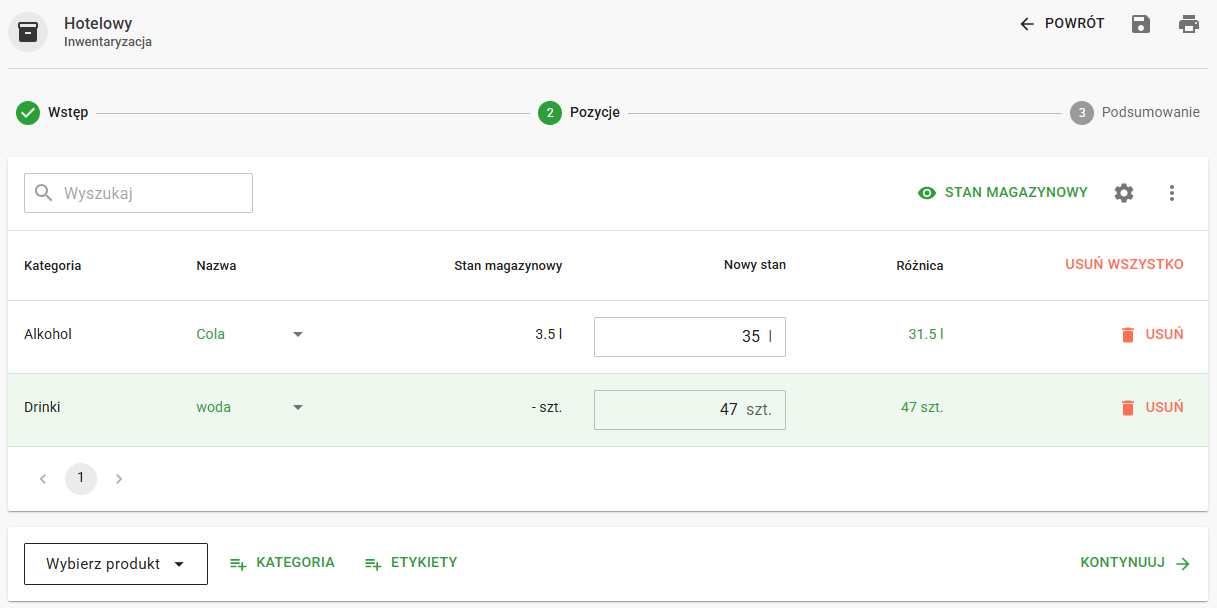Click the Wyszukaj search field
Image resolution: width=1217 pixels, height=608 pixels.
tap(150, 193)
